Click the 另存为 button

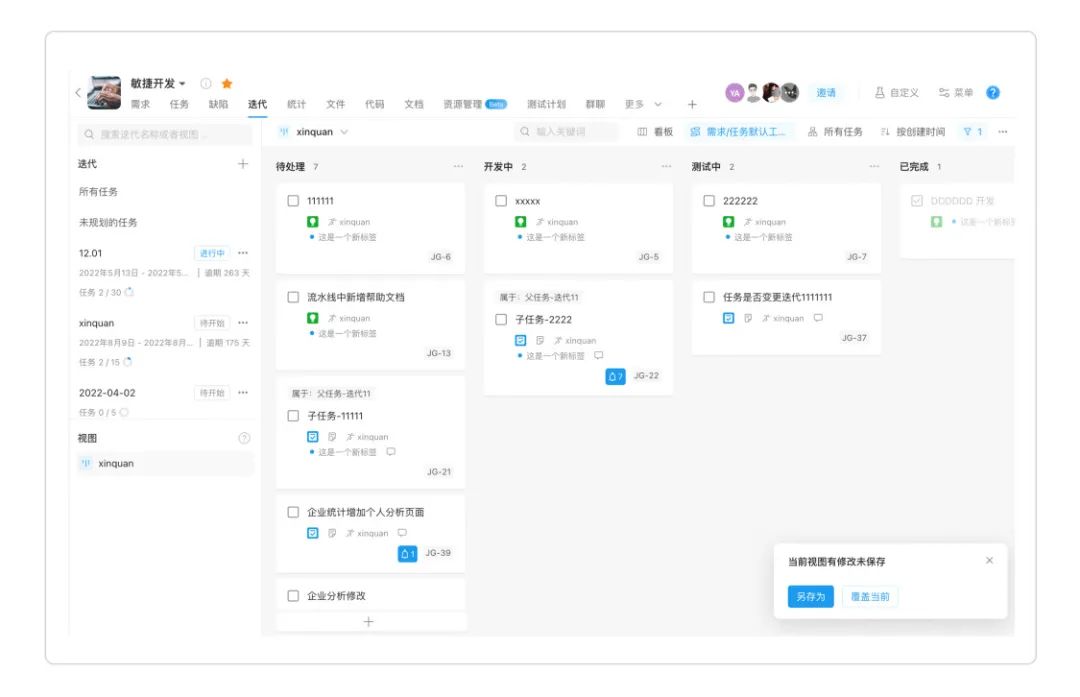809,597
